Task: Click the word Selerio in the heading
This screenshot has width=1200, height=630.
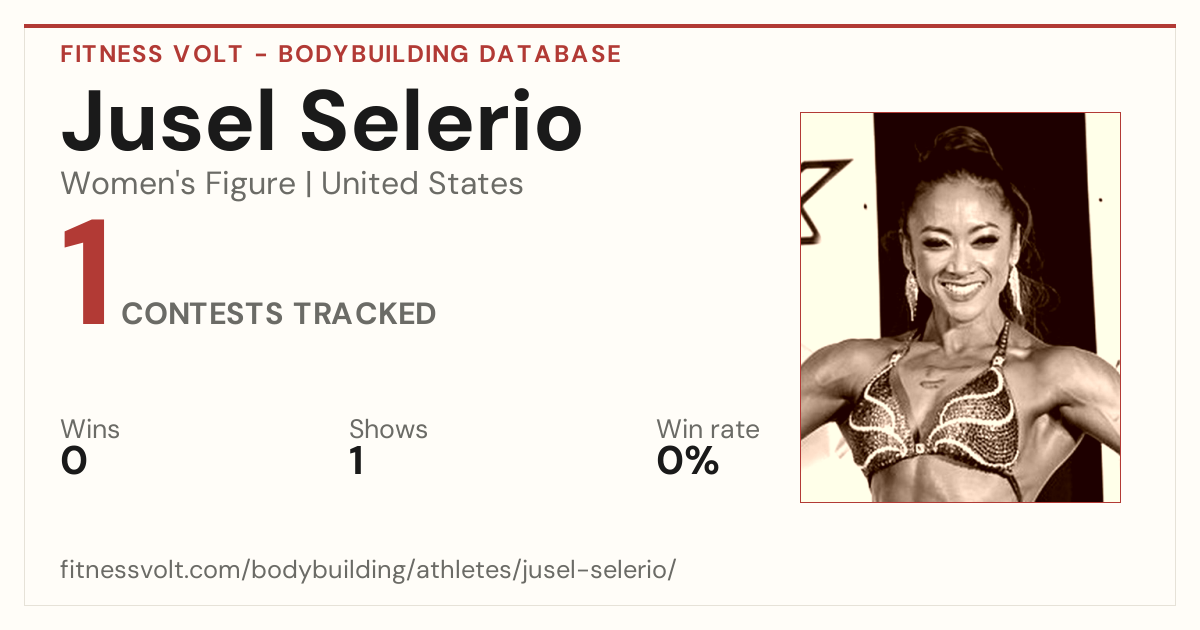Action: pyautogui.click(x=445, y=120)
